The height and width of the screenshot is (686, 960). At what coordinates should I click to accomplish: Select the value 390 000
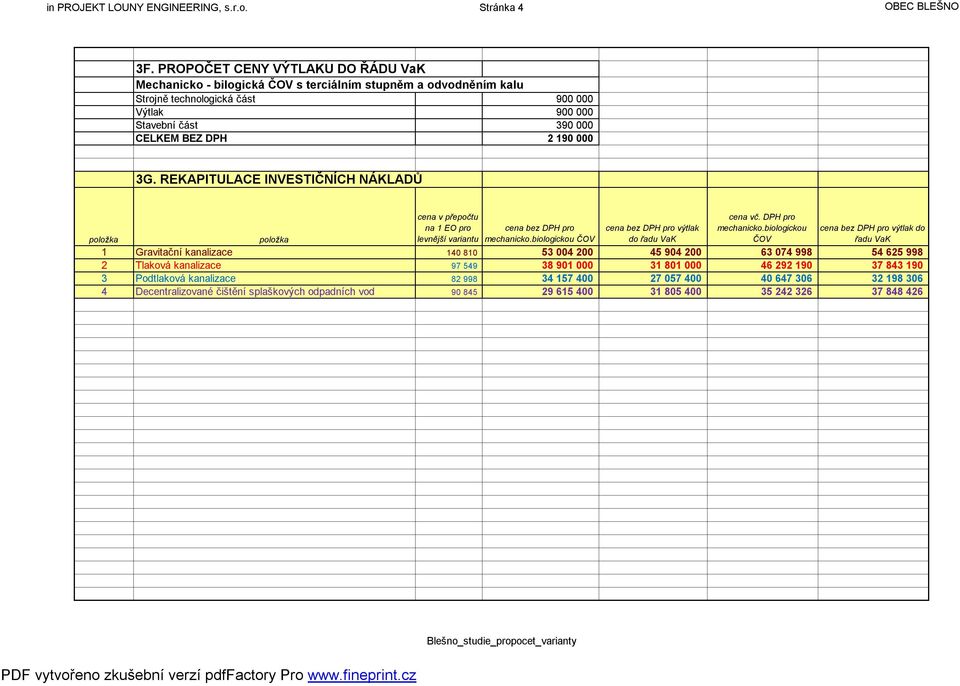pyautogui.click(x=574, y=125)
